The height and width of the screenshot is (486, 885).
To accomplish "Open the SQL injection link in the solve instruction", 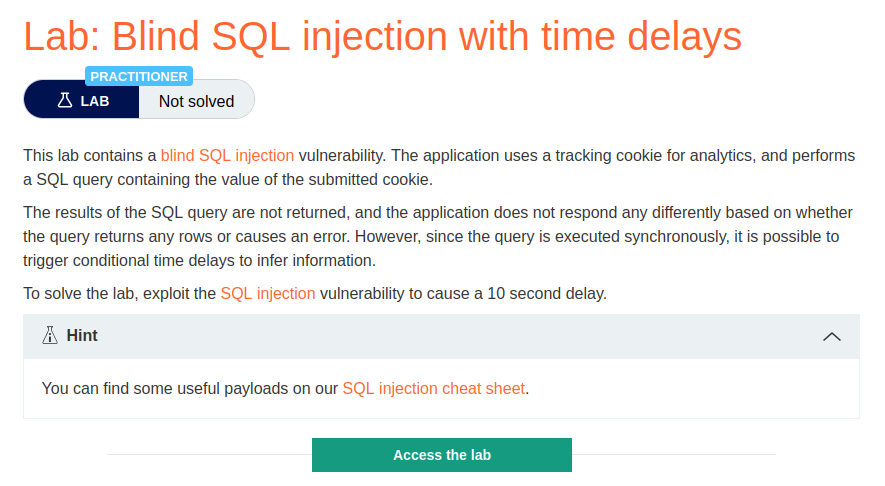I will [x=268, y=294].
